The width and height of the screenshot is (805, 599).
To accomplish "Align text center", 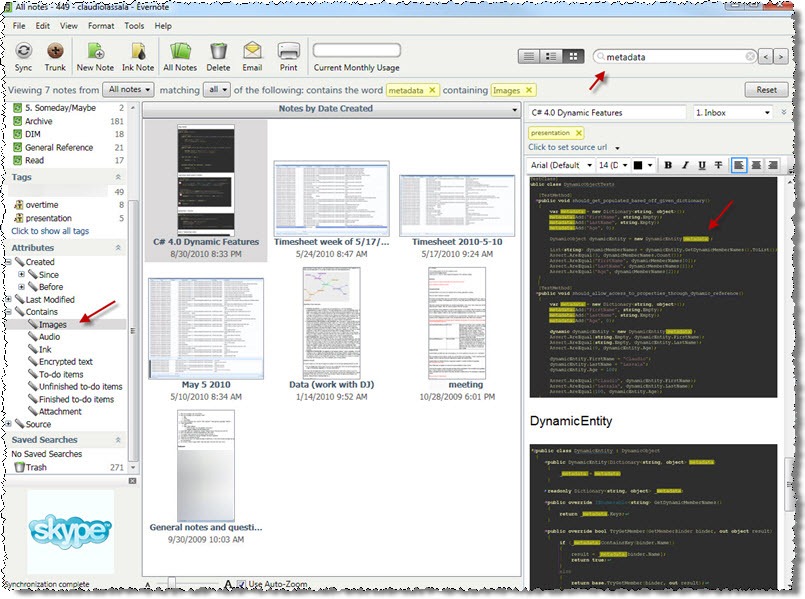I will (756, 165).
